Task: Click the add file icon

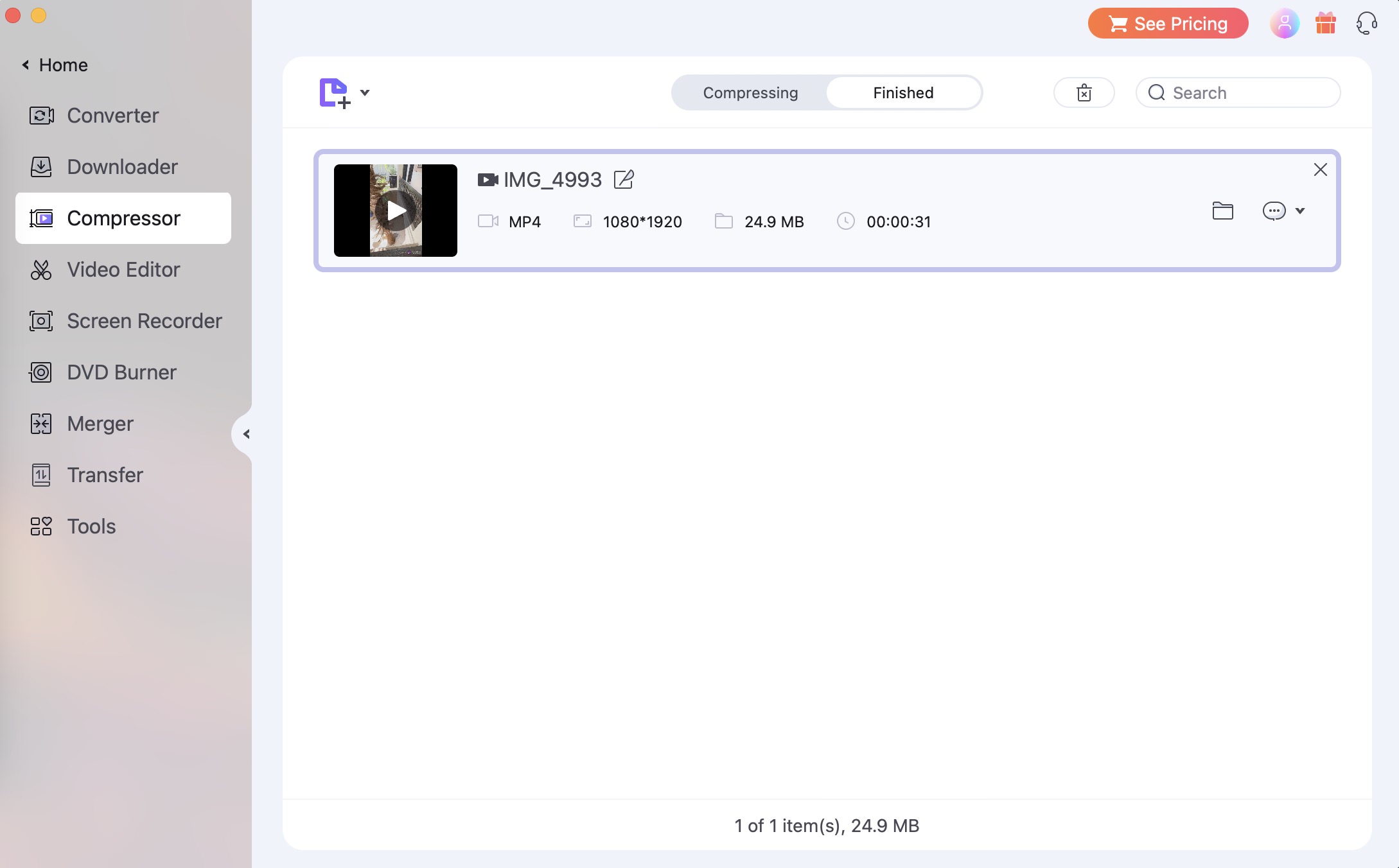Action: [335, 93]
